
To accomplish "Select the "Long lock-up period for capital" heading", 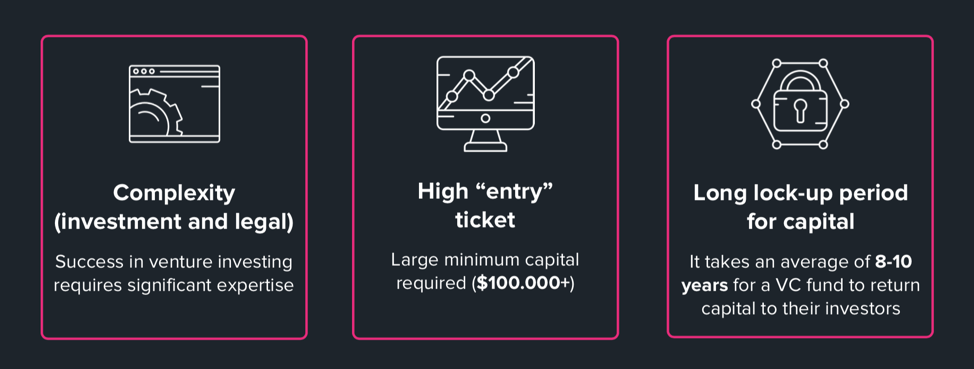I will pyautogui.click(x=800, y=207).
